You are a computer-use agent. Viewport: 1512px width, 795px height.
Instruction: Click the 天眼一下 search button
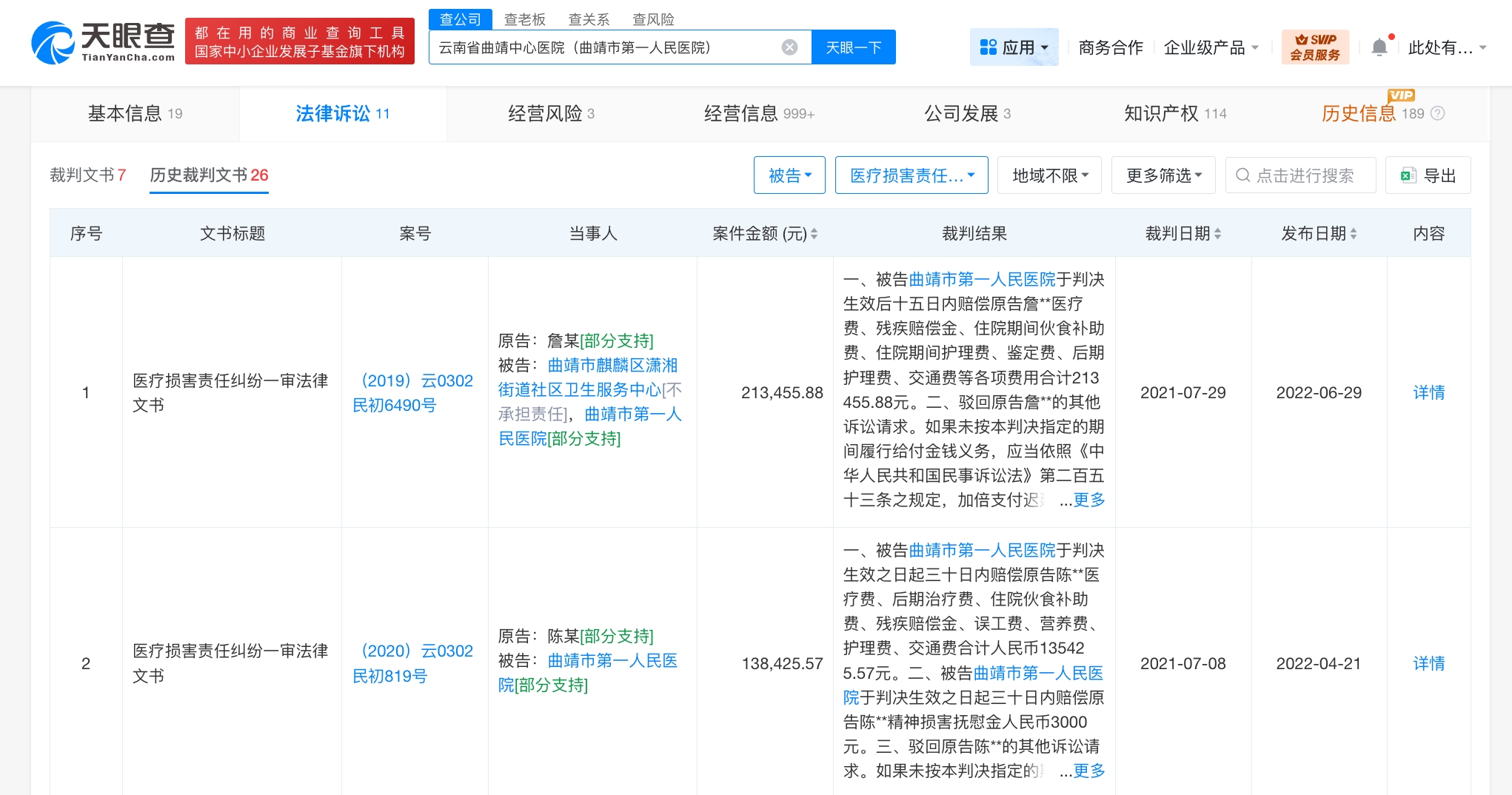(854, 47)
